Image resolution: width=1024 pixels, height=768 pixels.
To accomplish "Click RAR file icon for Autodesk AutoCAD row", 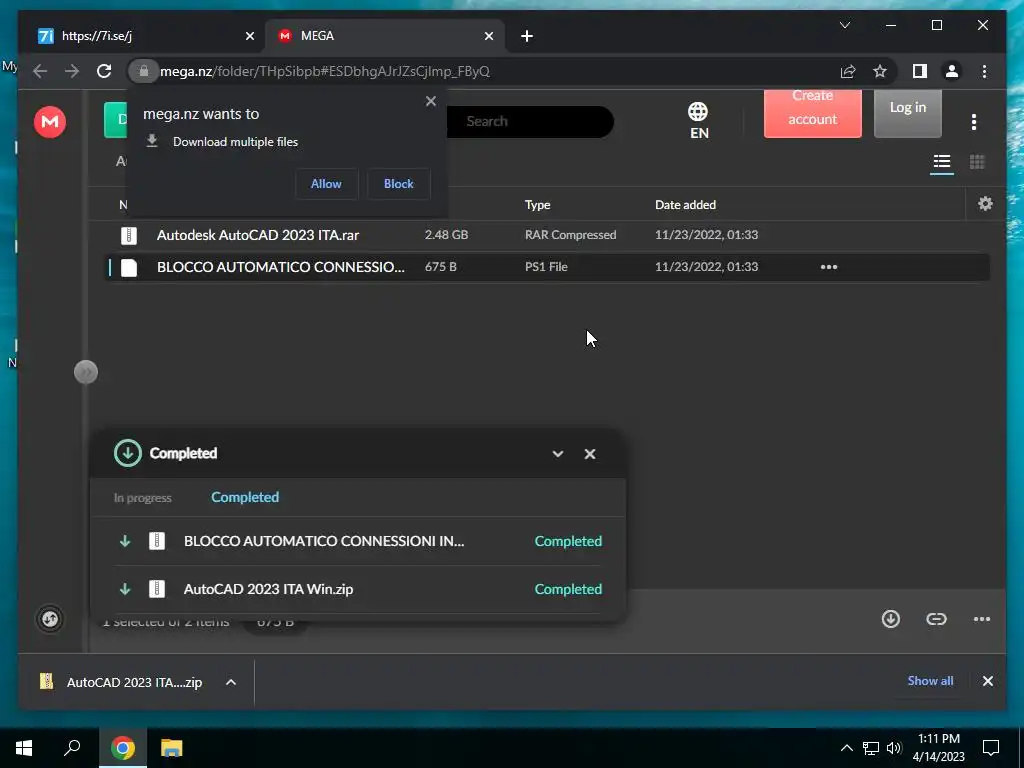I will click(129, 235).
